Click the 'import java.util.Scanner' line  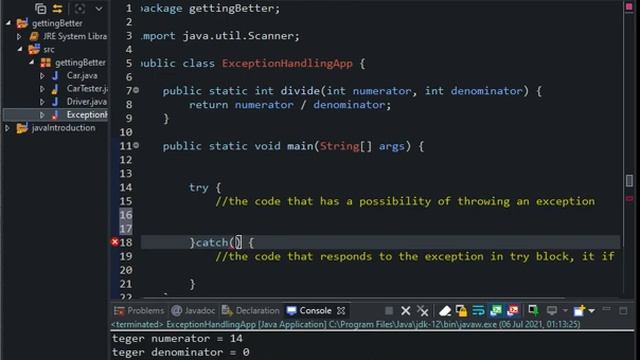220,36
